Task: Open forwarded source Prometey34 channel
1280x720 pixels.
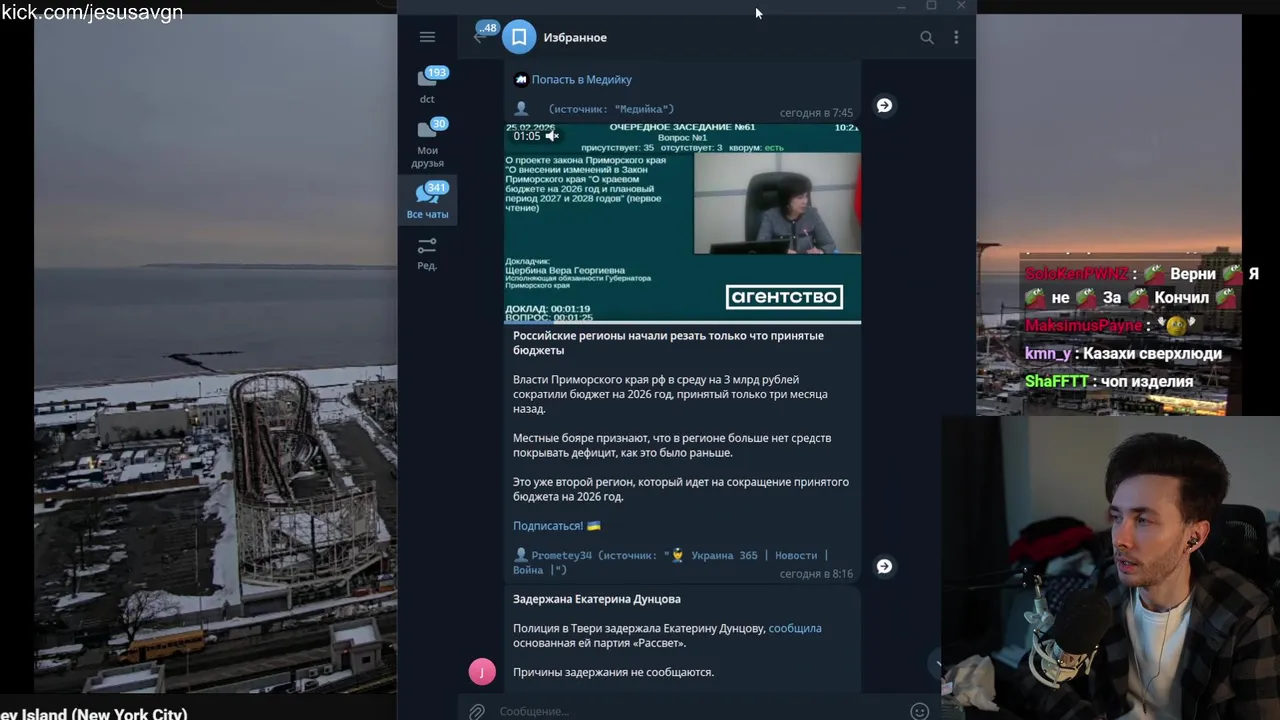Action: 561,555
